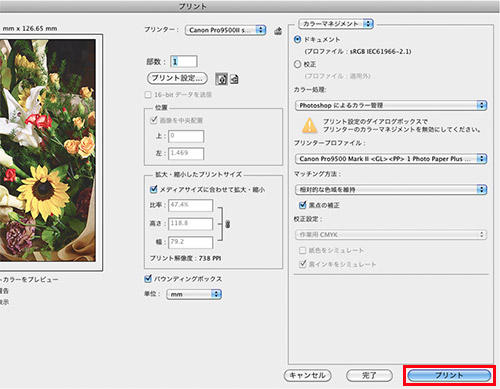Open the 校正設定 作業用 CMYK dropdown
This screenshot has height=389, width=500.
tap(391, 235)
